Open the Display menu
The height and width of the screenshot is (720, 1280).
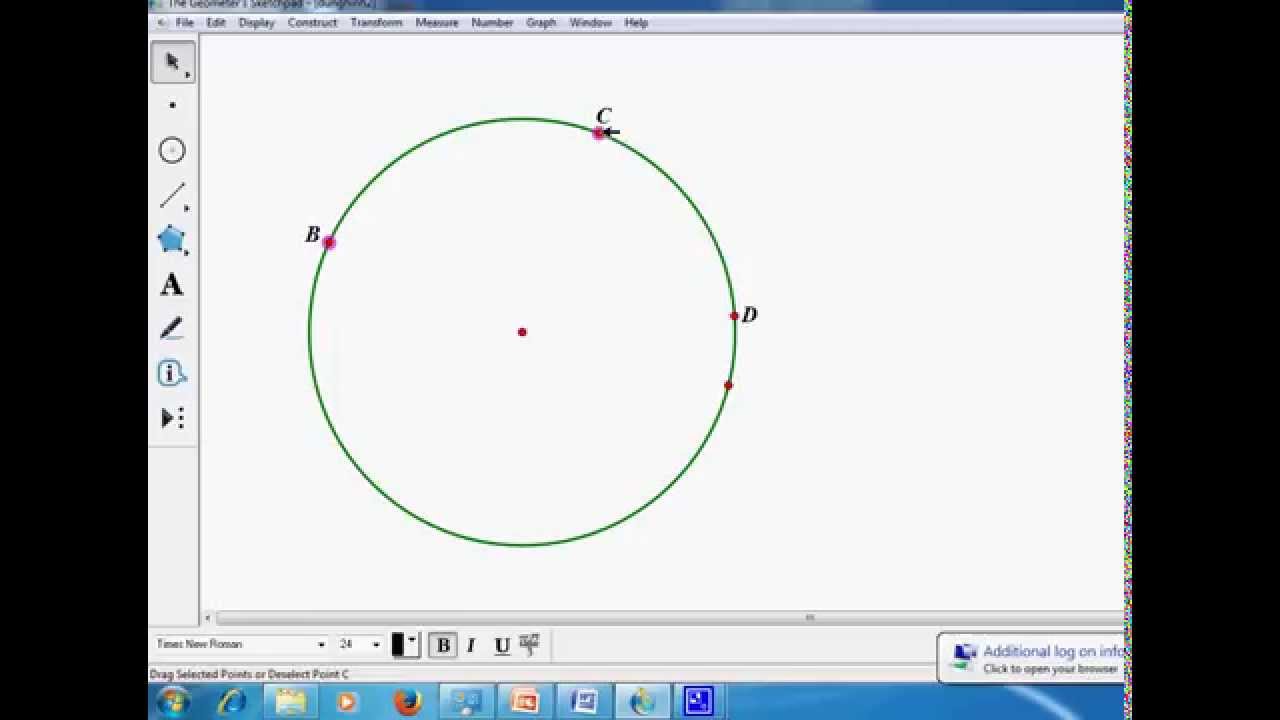256,23
